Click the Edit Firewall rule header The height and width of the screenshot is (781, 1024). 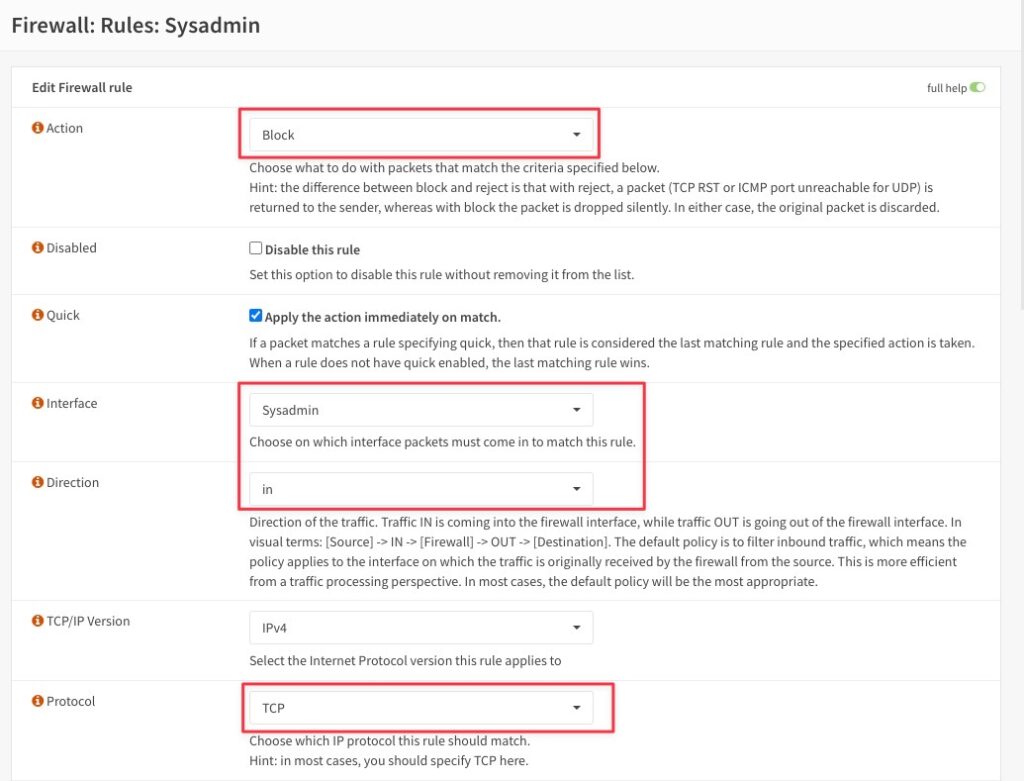pyautogui.click(x=82, y=88)
